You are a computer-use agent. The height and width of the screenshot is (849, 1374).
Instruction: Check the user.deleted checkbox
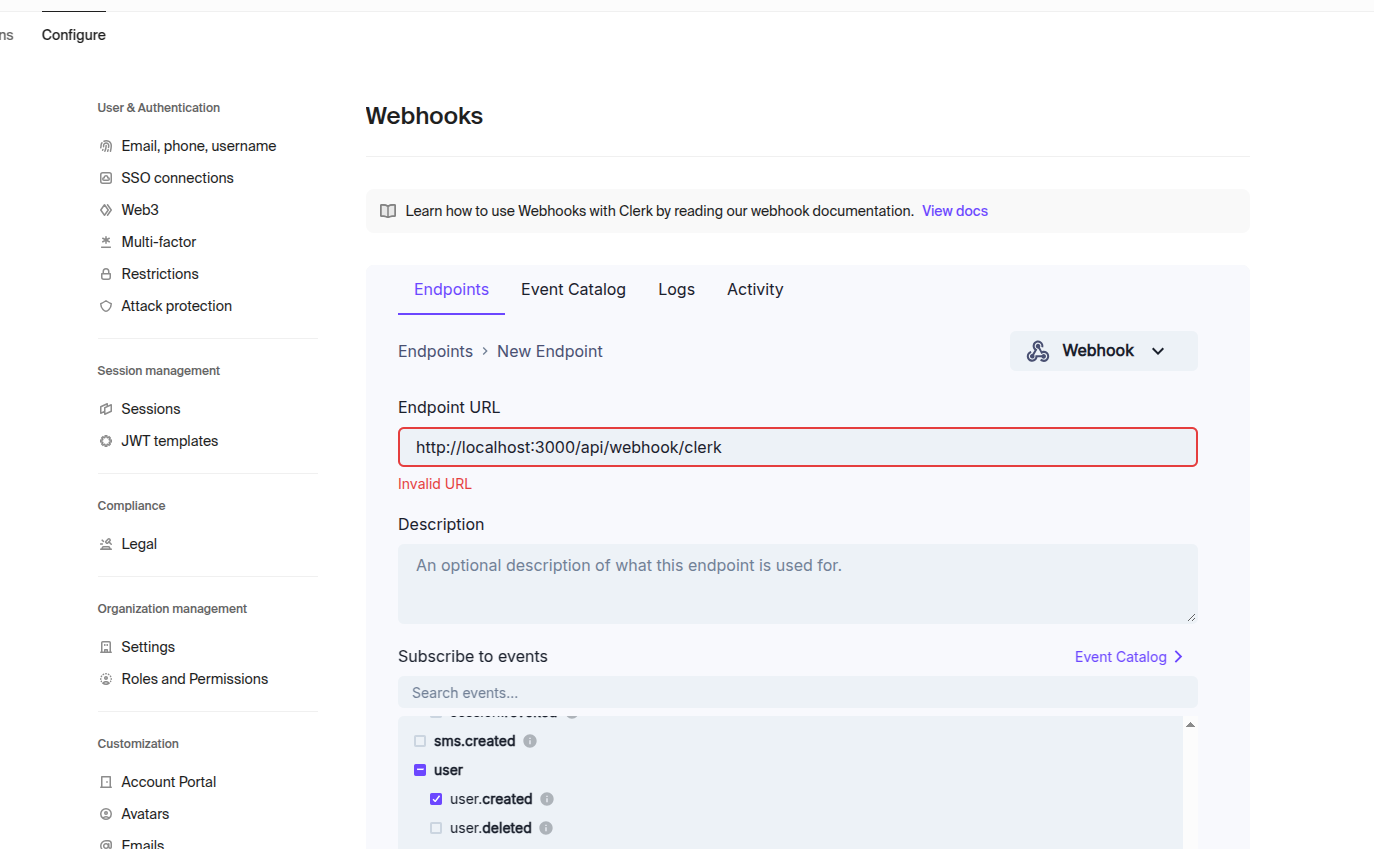click(x=436, y=828)
